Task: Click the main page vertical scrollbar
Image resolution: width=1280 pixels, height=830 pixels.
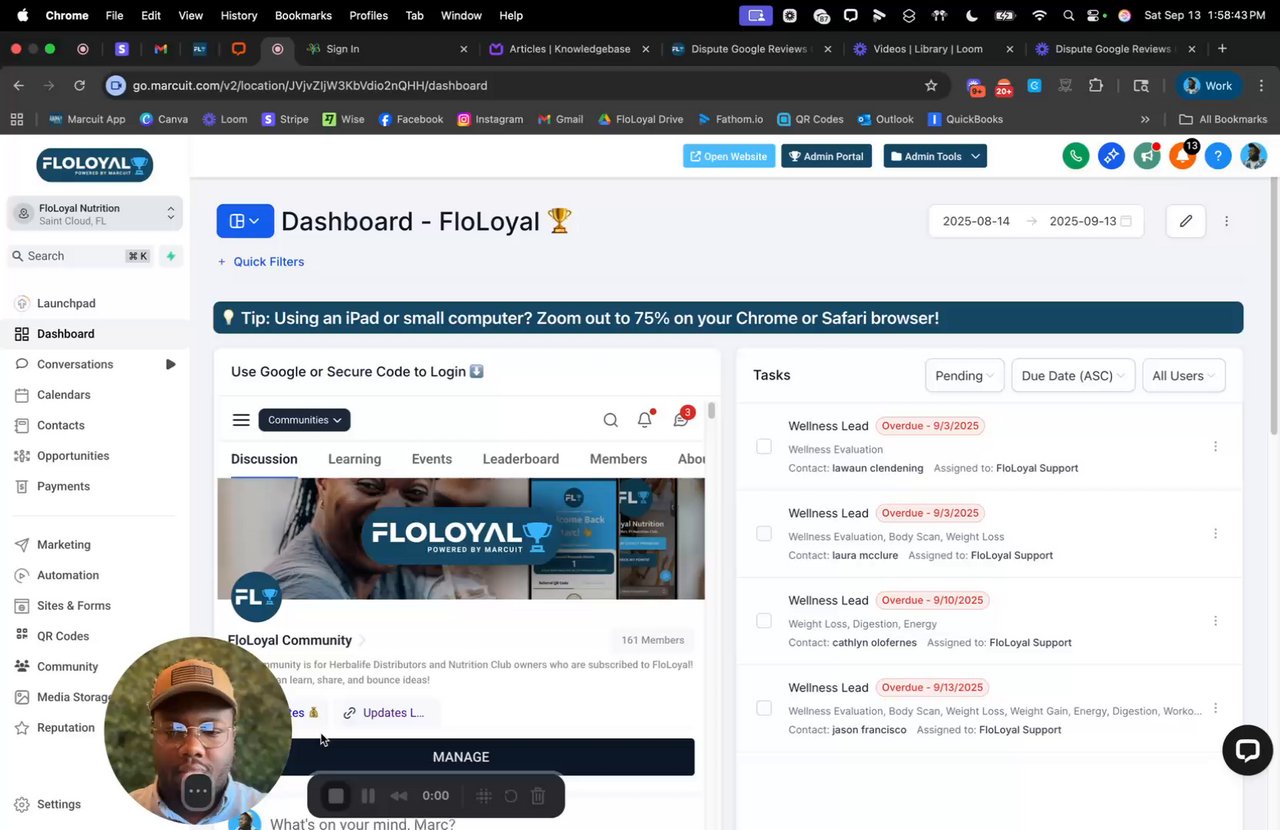Action: (x=1274, y=305)
